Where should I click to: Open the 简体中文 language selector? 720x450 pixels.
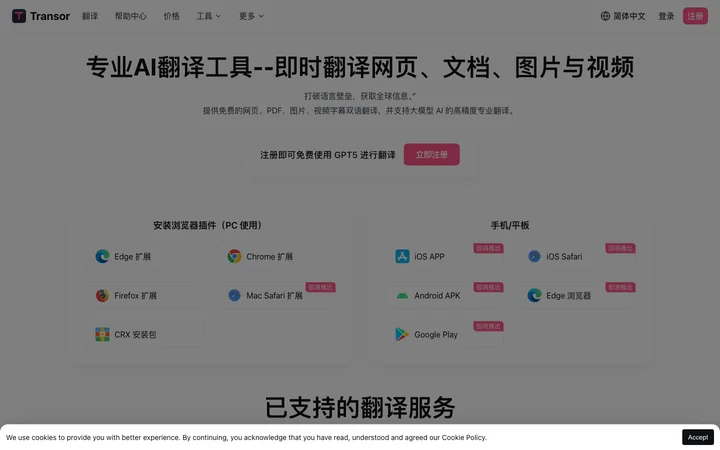click(623, 16)
